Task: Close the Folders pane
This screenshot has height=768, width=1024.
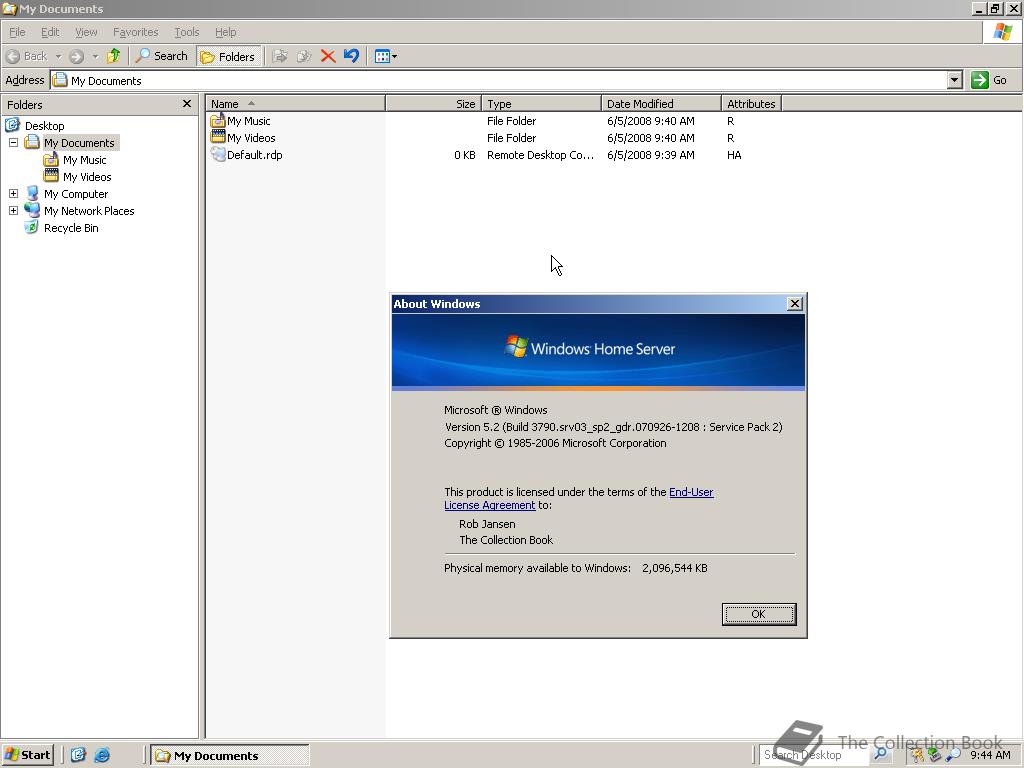Action: pyautogui.click(x=187, y=104)
